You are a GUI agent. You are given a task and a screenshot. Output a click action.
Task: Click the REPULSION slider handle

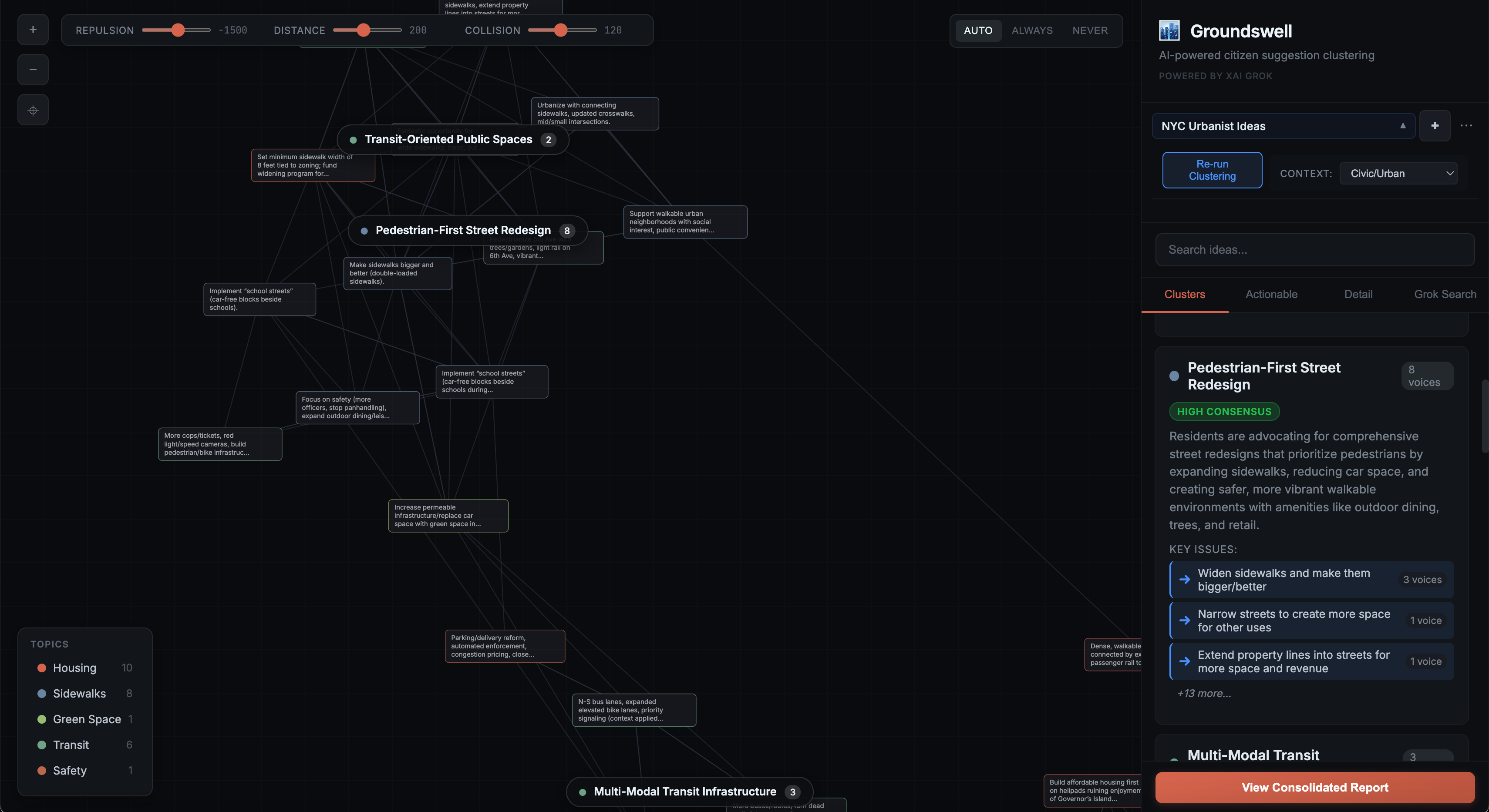pyautogui.click(x=178, y=30)
